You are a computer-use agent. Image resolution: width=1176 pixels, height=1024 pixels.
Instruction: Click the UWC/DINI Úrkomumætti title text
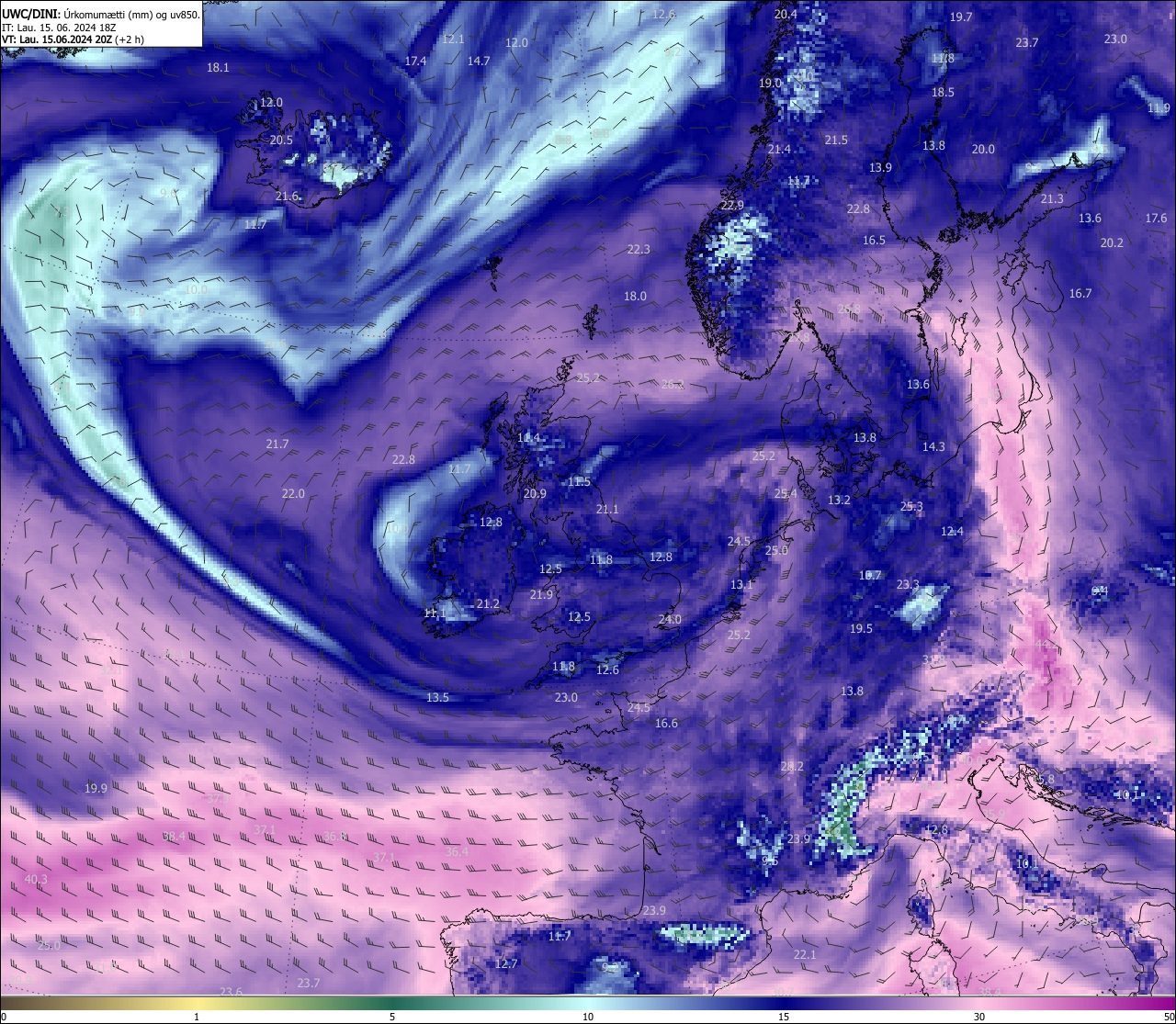100,15
